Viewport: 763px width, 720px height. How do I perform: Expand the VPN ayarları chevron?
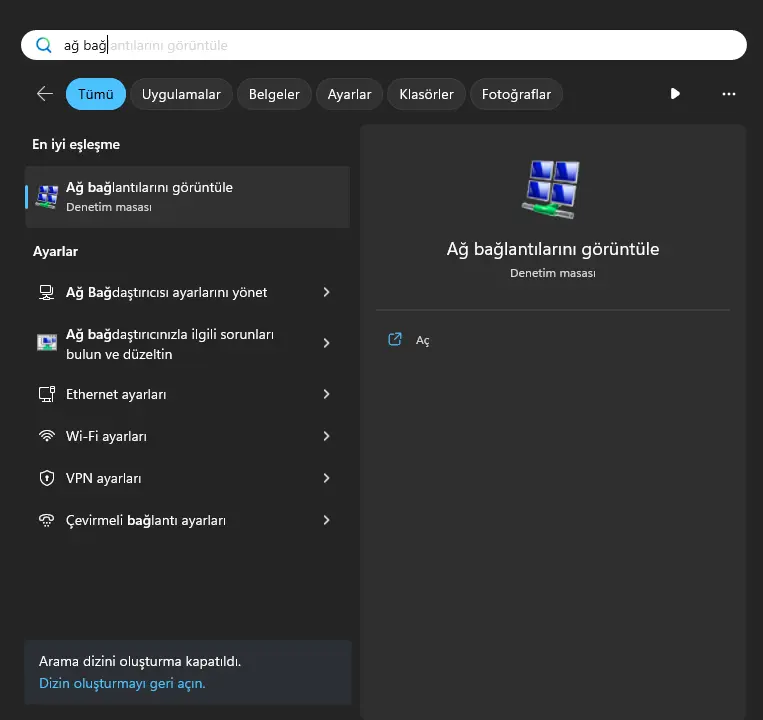click(326, 478)
